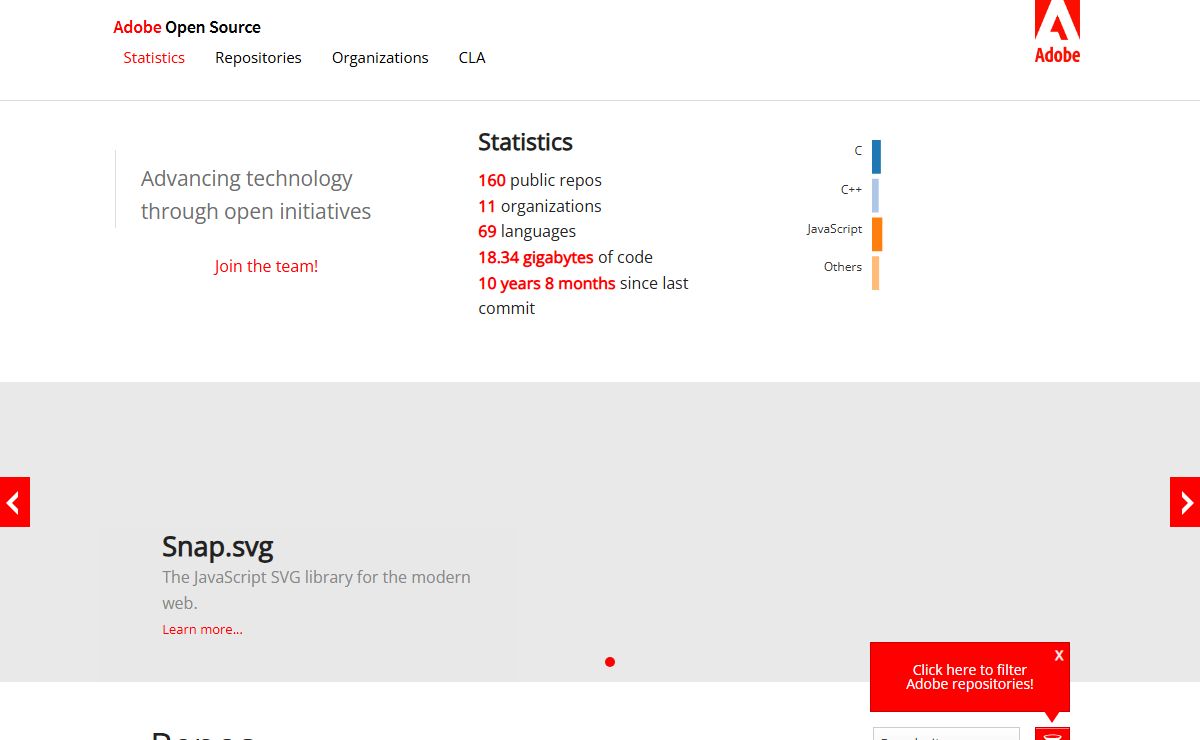Go to previous carousel slide arrow

(x=15, y=502)
